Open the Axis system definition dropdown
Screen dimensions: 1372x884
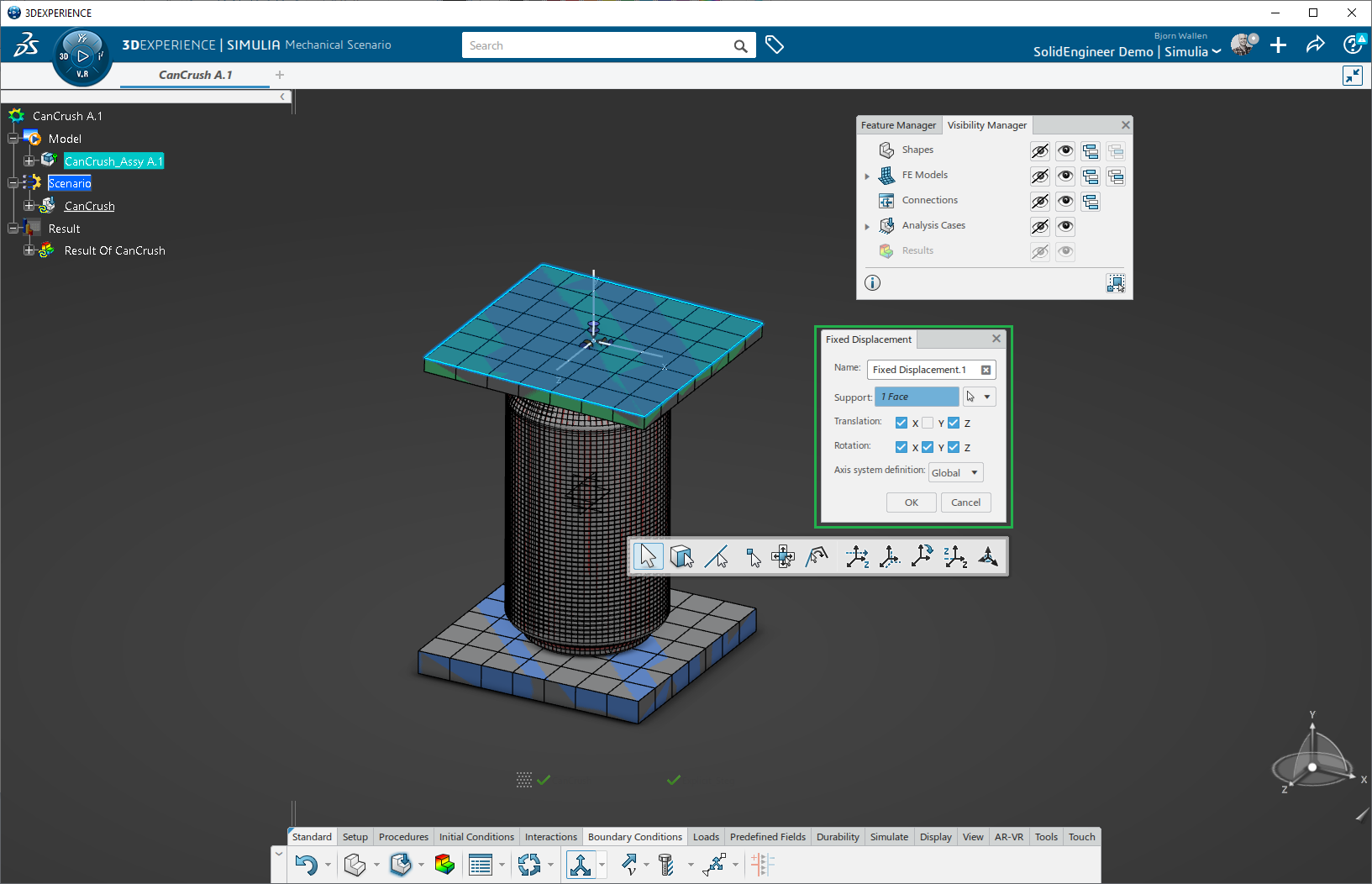(955, 472)
